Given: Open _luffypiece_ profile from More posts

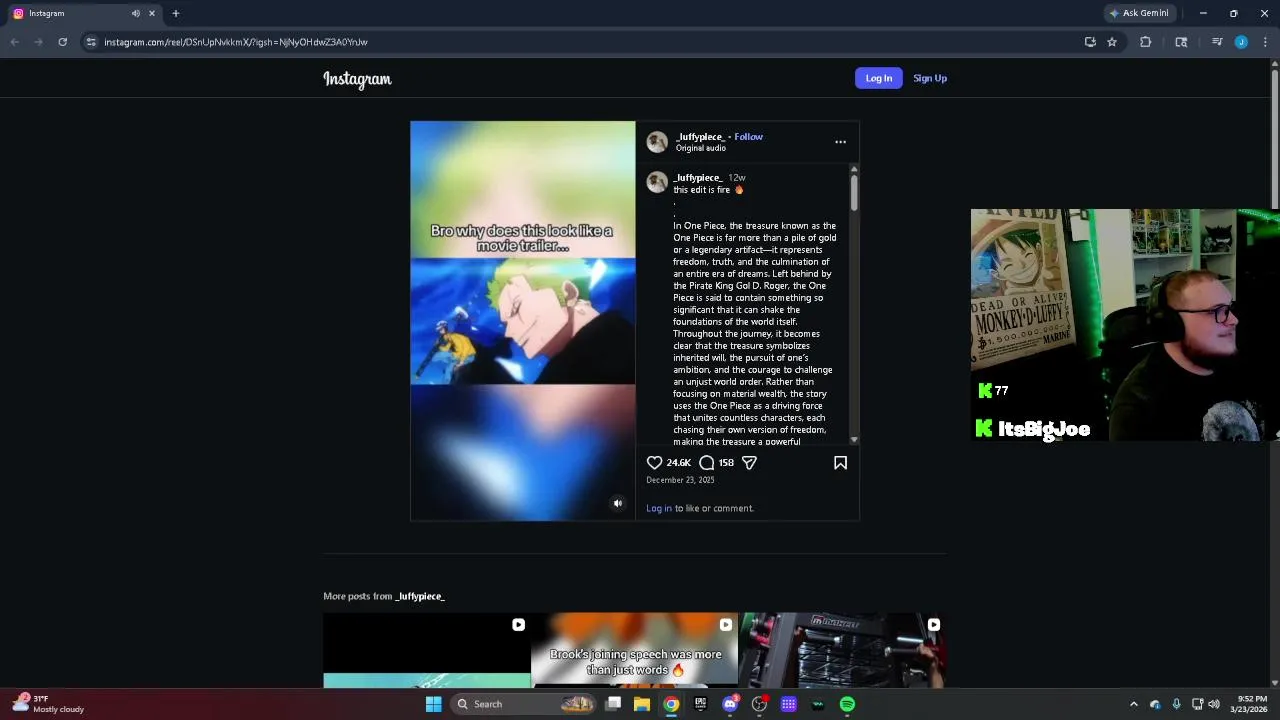Looking at the screenshot, I should tap(420, 596).
